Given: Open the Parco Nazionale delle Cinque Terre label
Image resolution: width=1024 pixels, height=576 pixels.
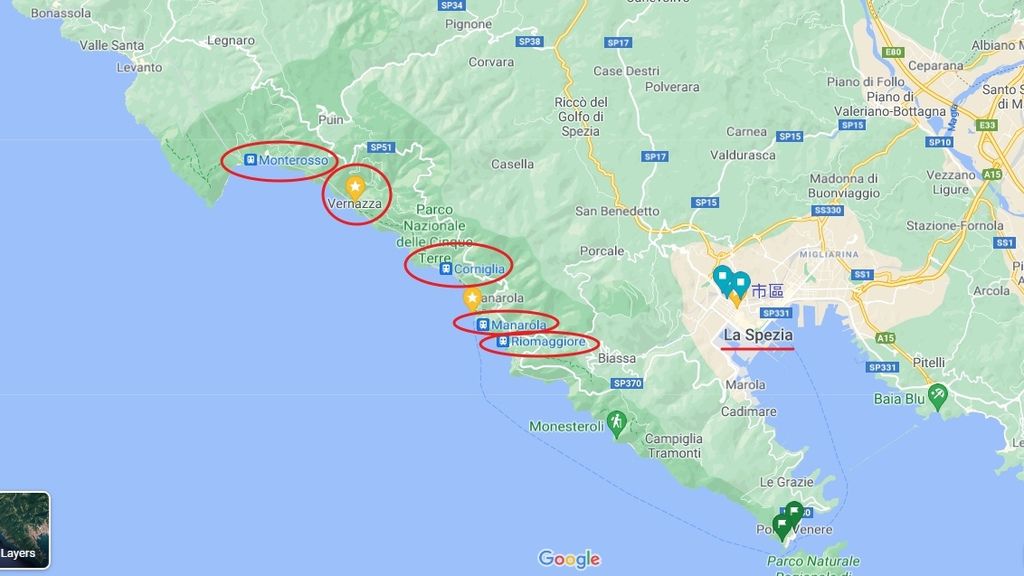Looking at the screenshot, I should coord(434,233).
